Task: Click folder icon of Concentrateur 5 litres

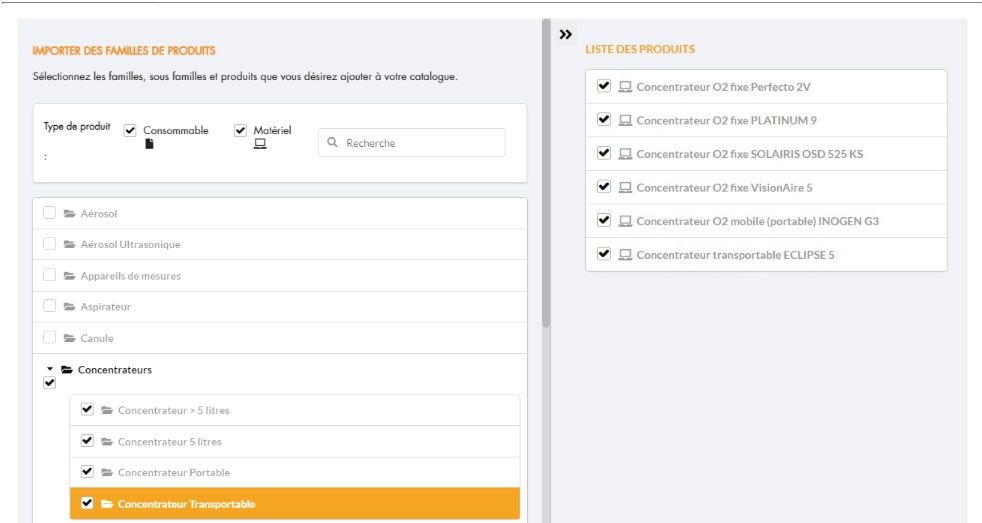Action: point(107,442)
